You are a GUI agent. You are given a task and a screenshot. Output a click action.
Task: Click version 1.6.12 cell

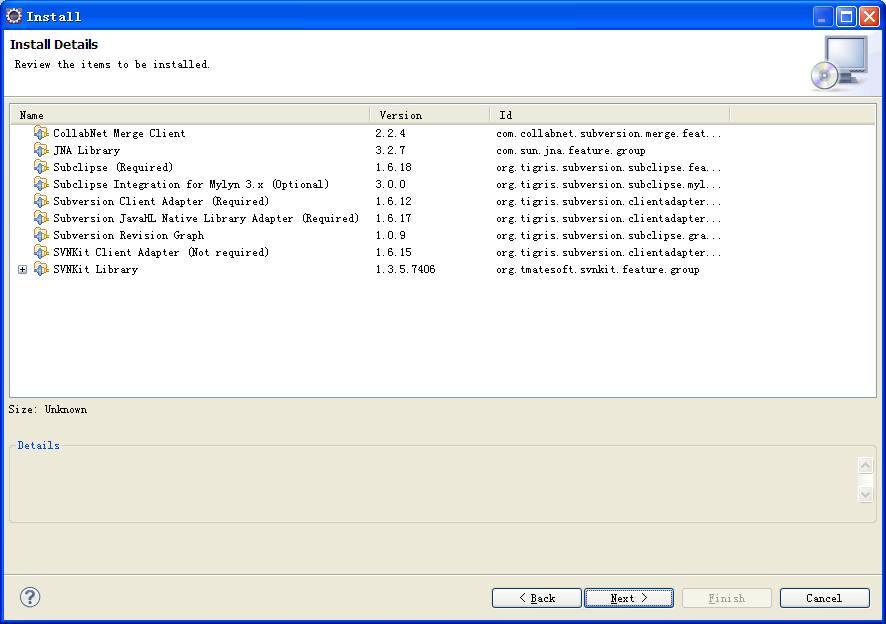[393, 201]
